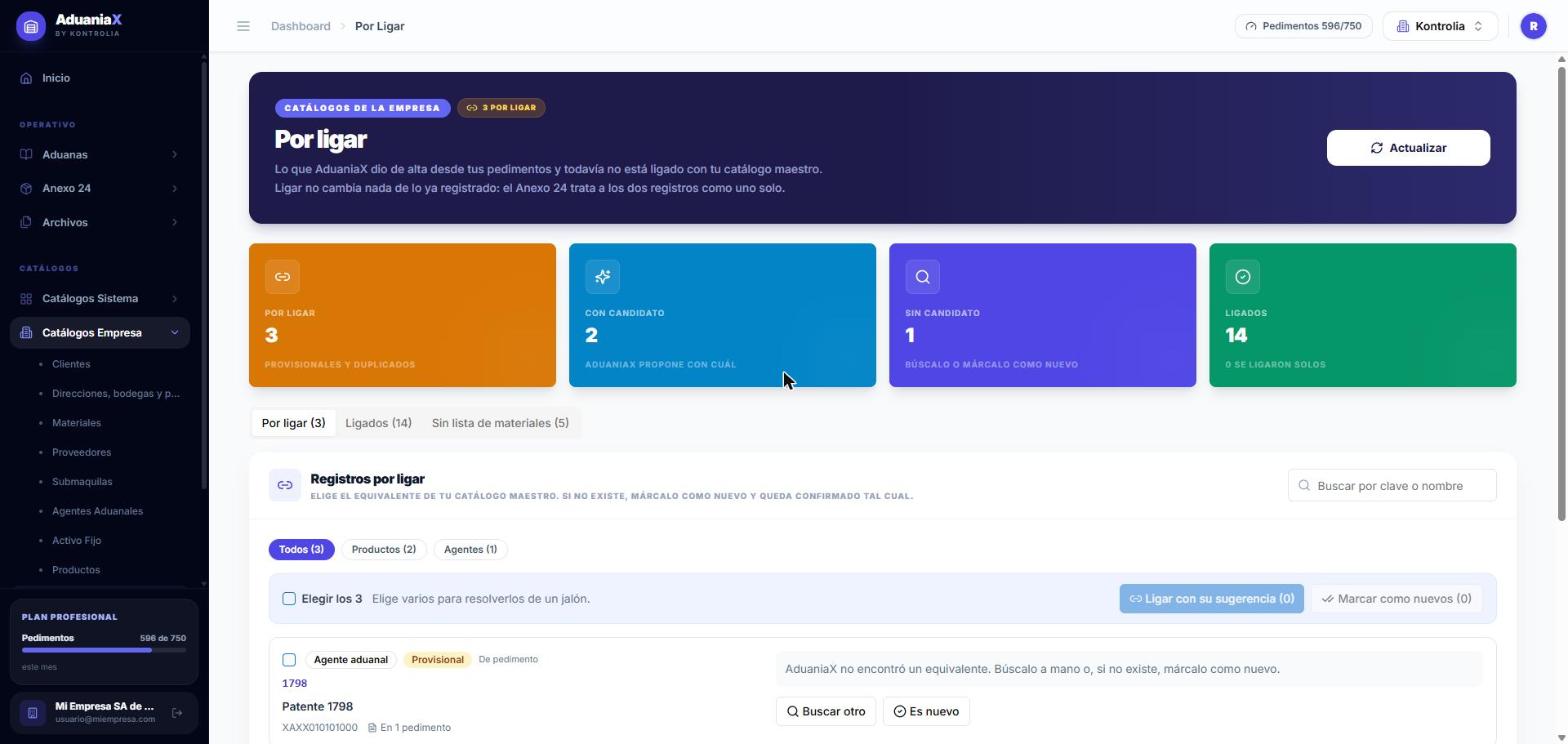
Task: Click the AduaniaX logo icon
Action: (31, 26)
